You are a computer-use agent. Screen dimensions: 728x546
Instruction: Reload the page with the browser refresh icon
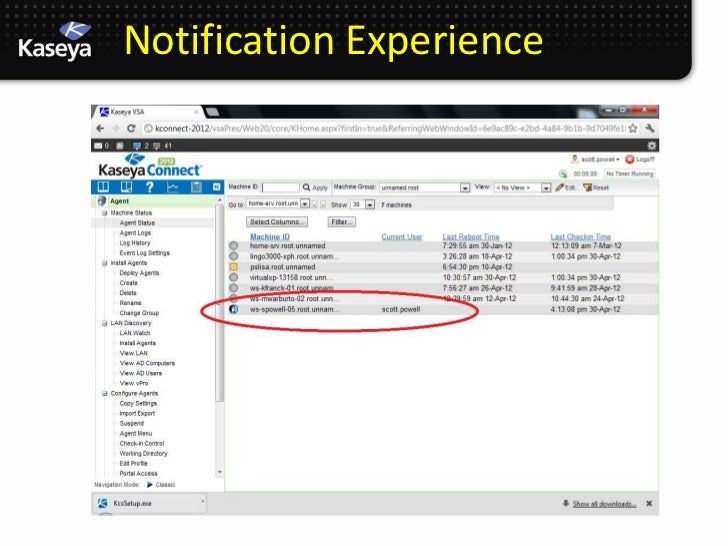[x=131, y=129]
